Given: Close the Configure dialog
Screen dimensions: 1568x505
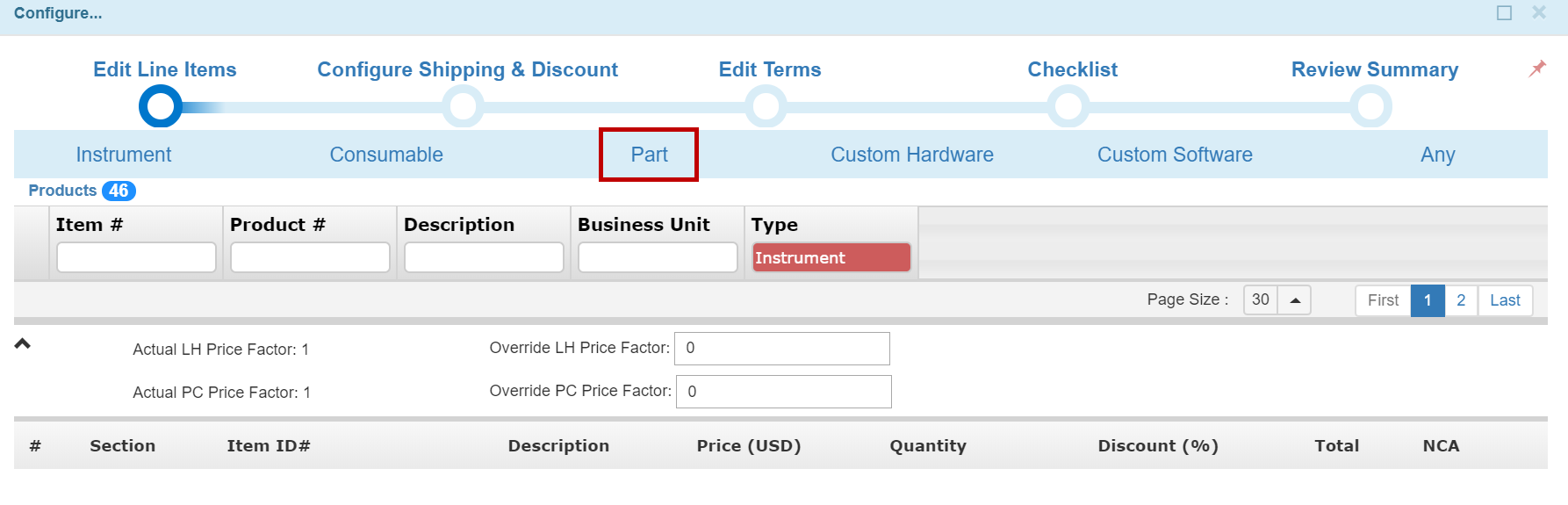Looking at the screenshot, I should 1538,13.
